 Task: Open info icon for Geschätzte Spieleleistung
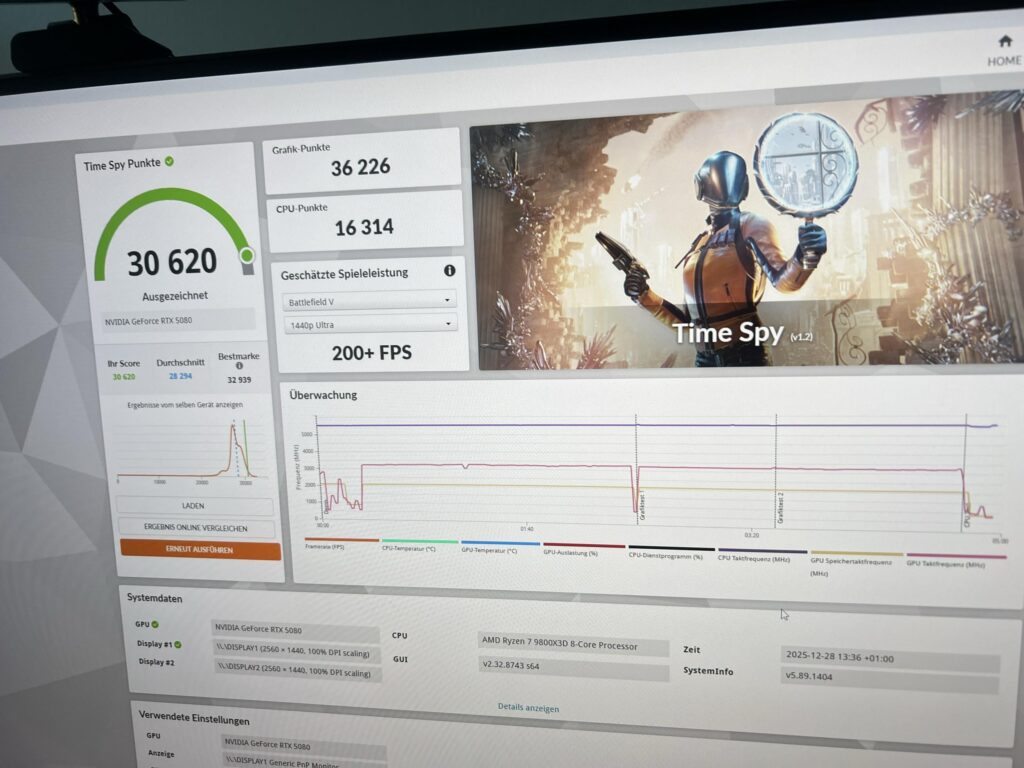(x=449, y=270)
